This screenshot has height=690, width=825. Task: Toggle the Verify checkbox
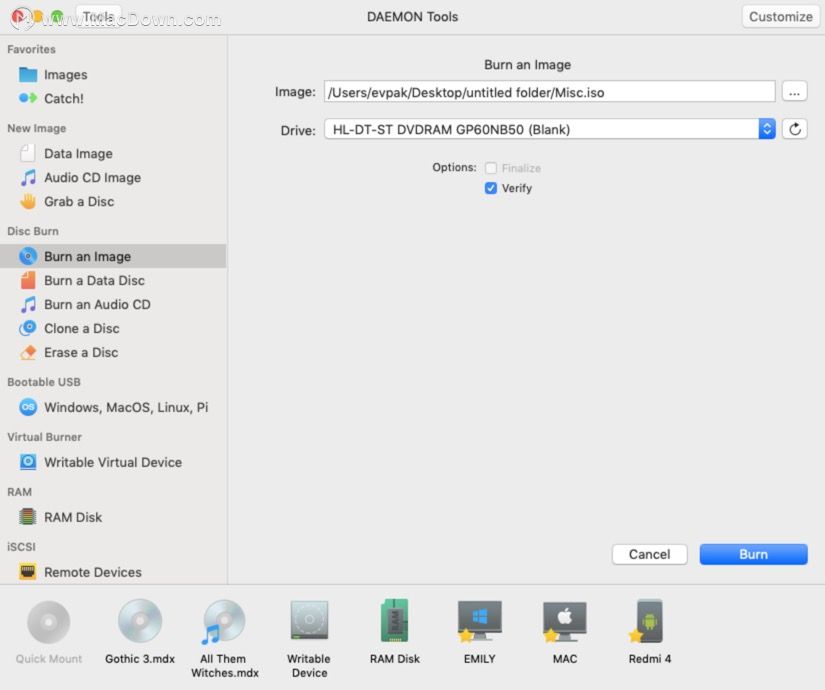490,188
